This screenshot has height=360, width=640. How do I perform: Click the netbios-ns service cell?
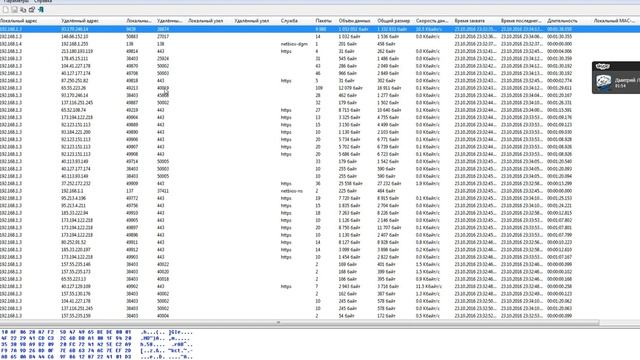point(291,191)
